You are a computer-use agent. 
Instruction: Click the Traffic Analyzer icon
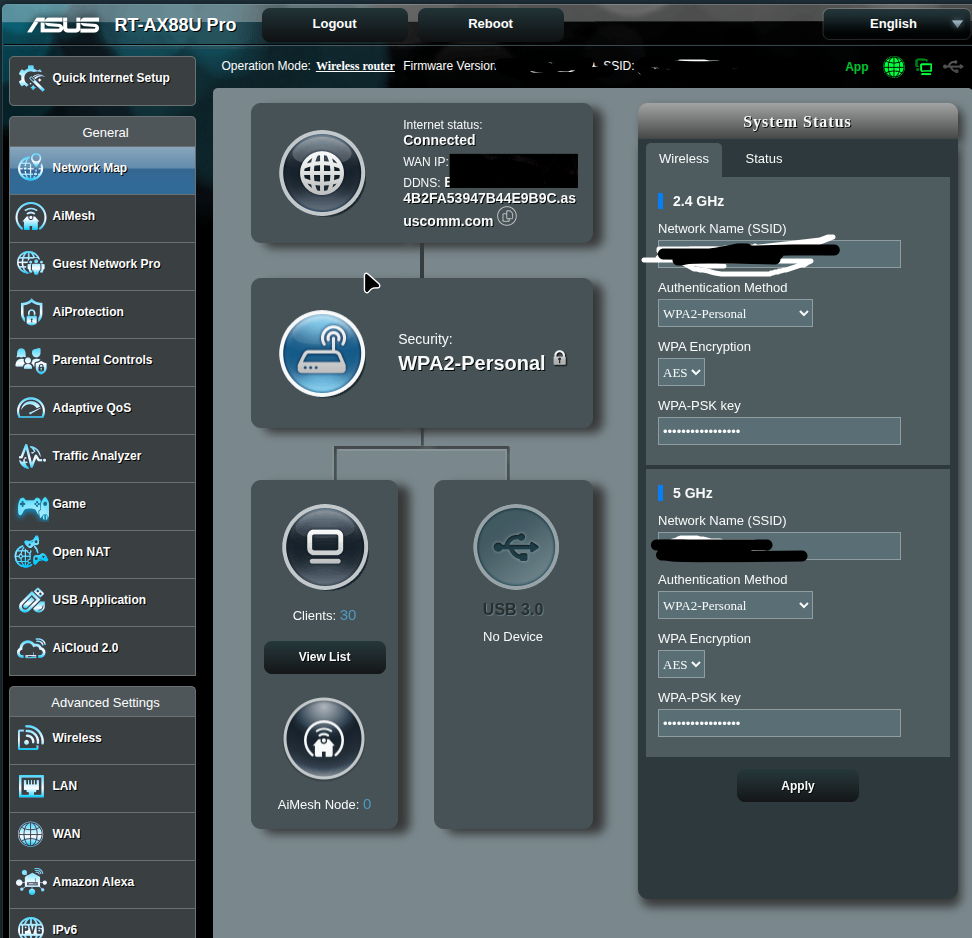30,456
